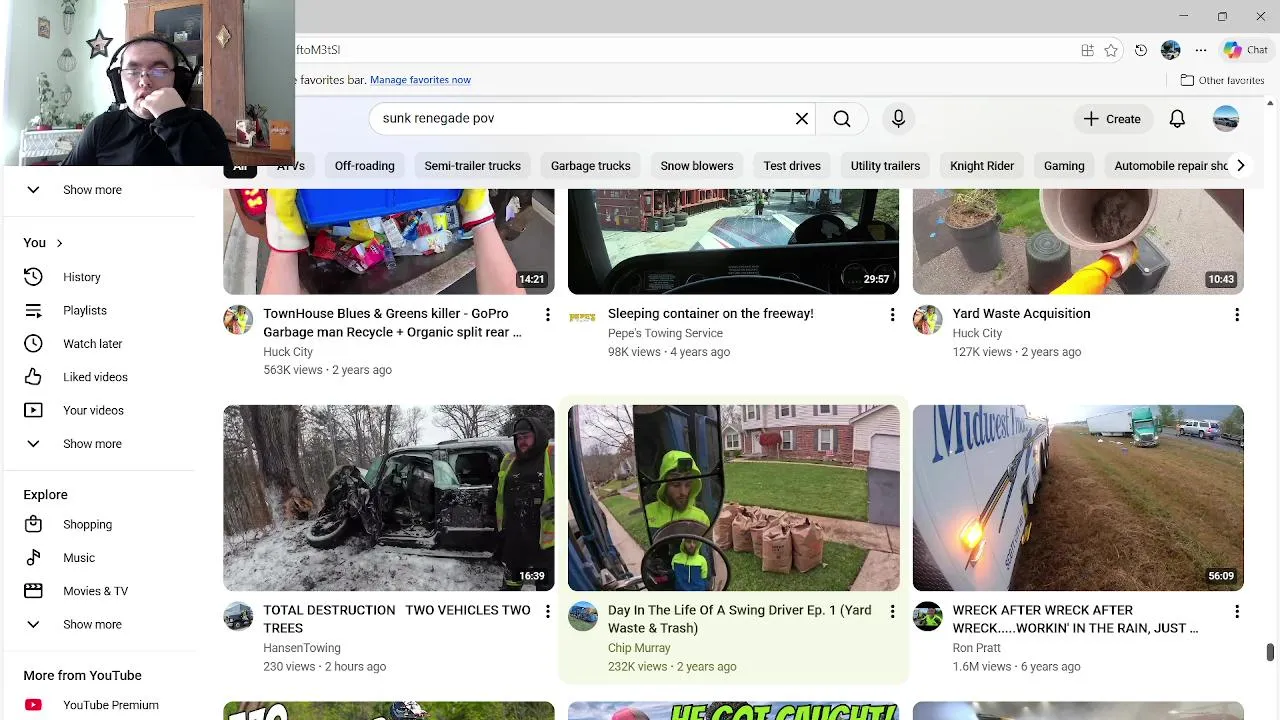Click Manage favorites now link

(x=420, y=80)
